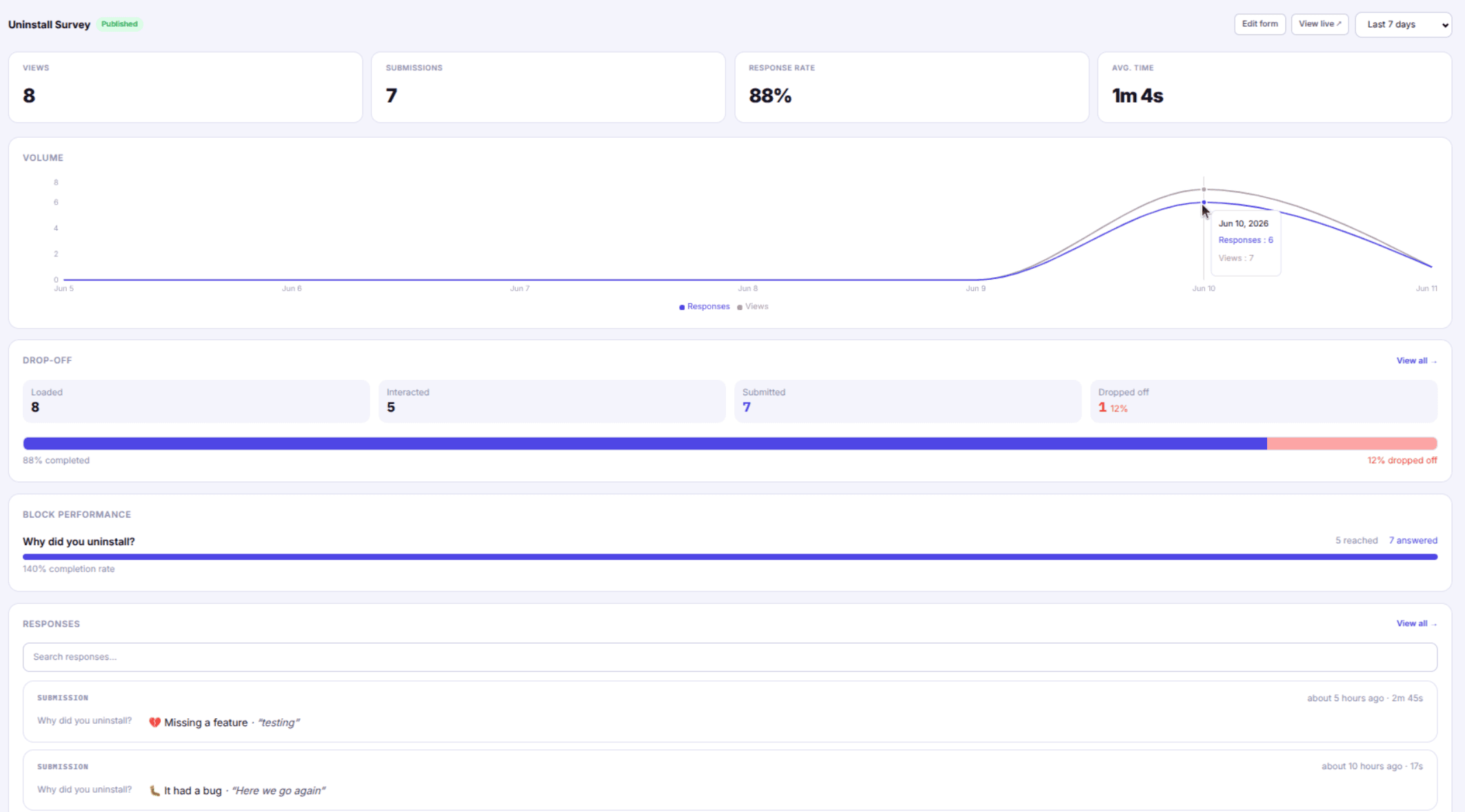Image resolution: width=1465 pixels, height=812 pixels.
Task: Click the Jun 10 responses data point
Action: [1204, 203]
